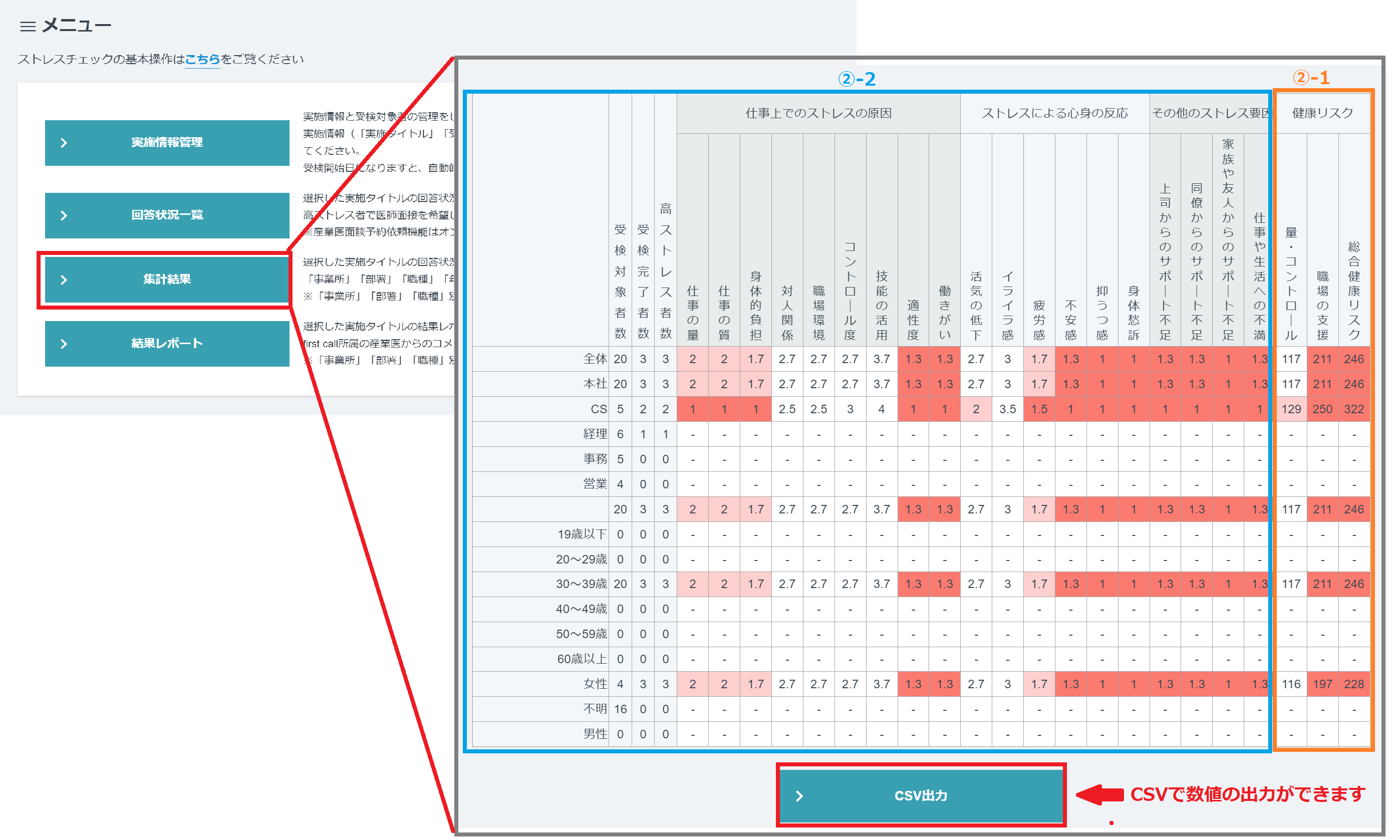Open the hamburger menu icon
The width and height of the screenshot is (1400, 840).
[x=27, y=26]
